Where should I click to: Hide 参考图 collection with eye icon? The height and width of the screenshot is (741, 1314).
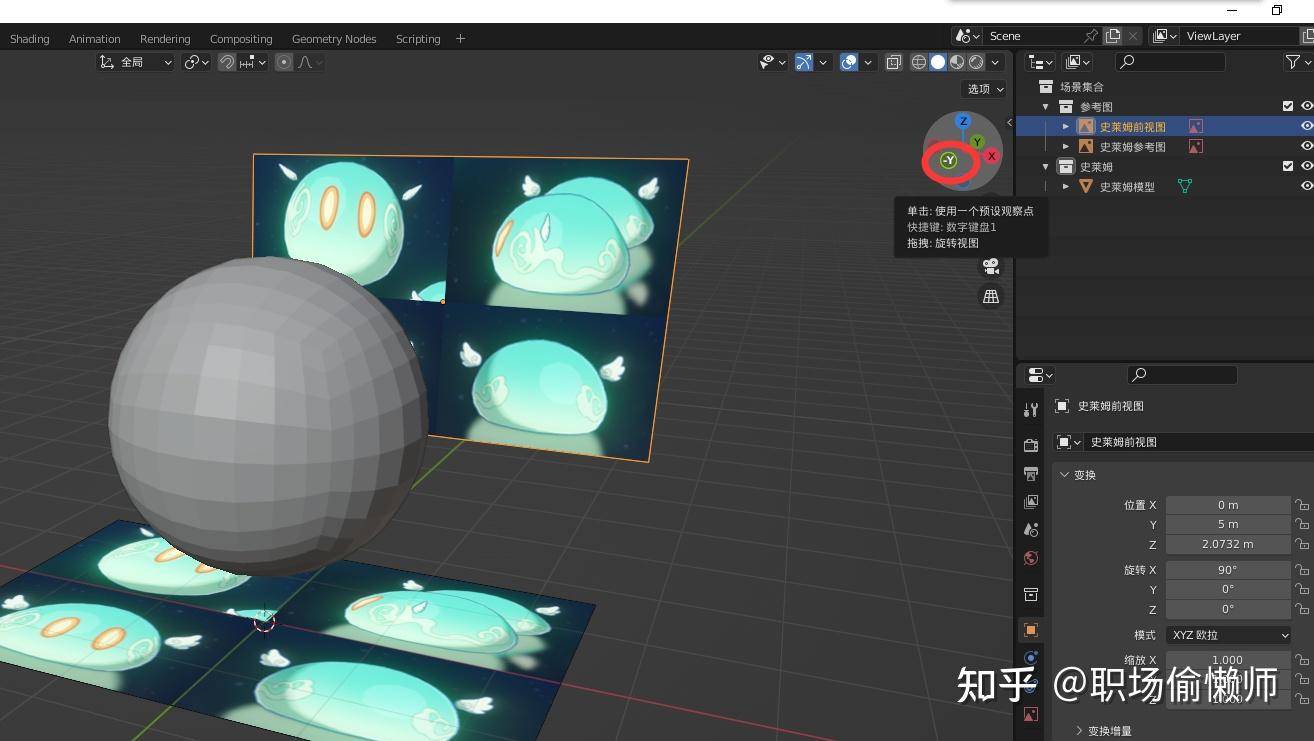[1306, 106]
